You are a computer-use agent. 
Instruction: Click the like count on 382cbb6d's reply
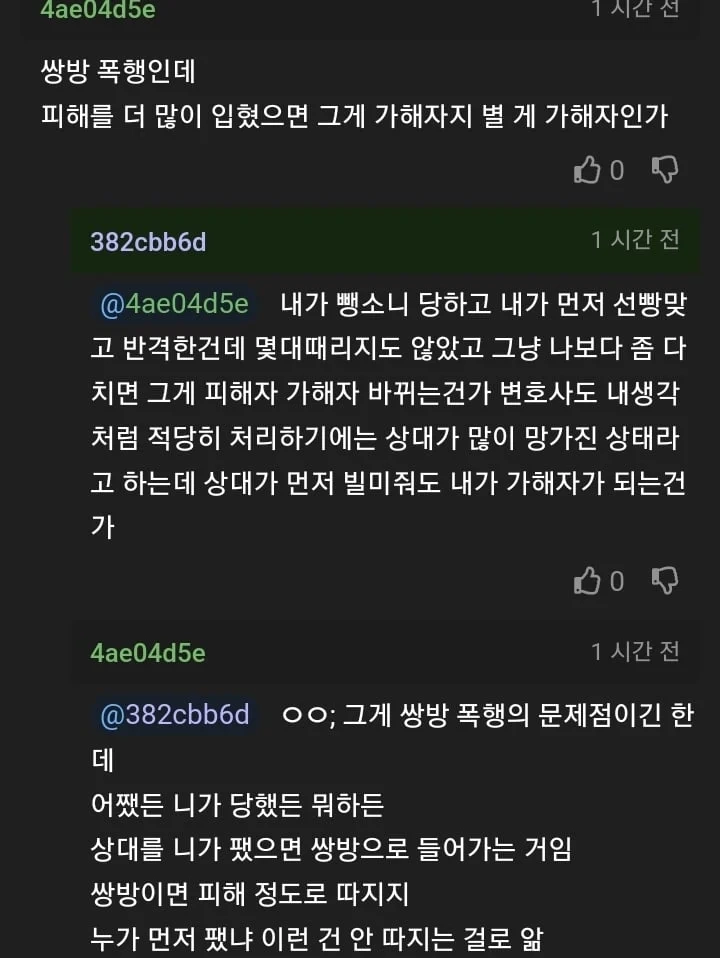(x=617, y=581)
